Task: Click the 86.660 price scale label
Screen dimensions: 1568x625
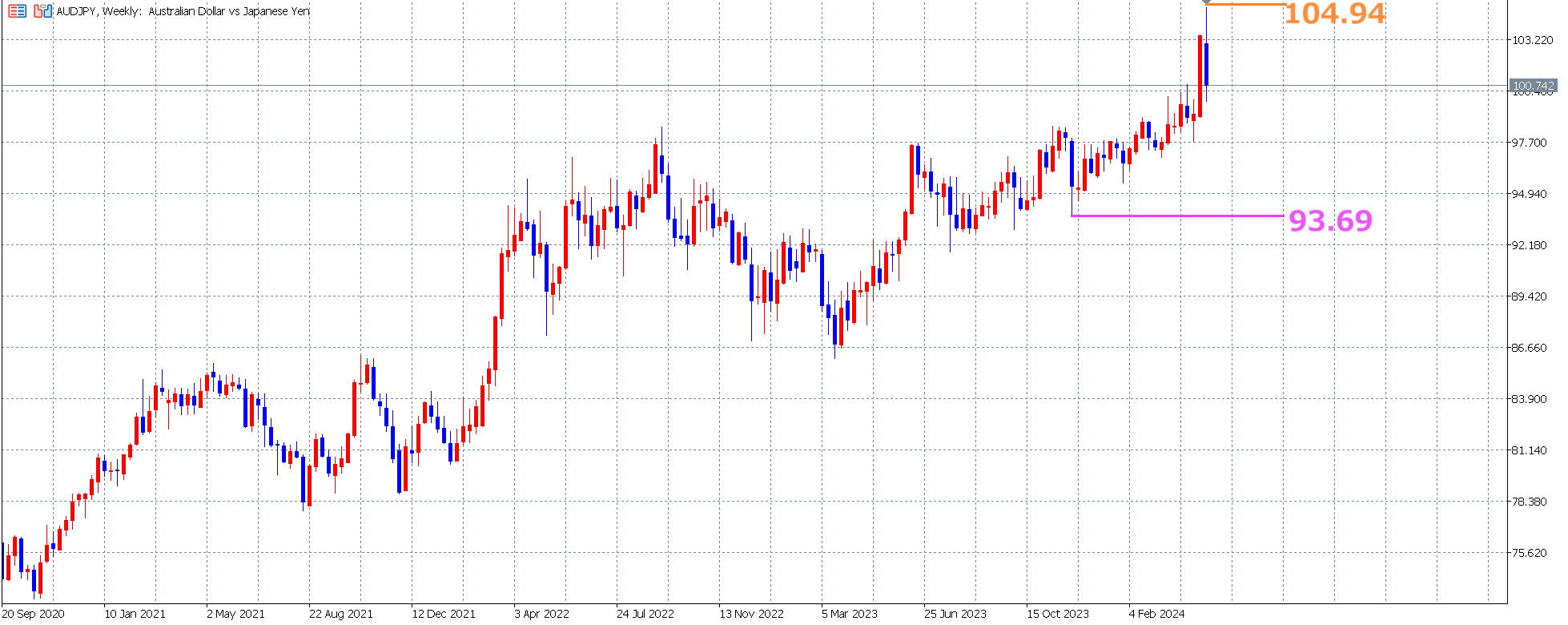Action: [x=1529, y=348]
